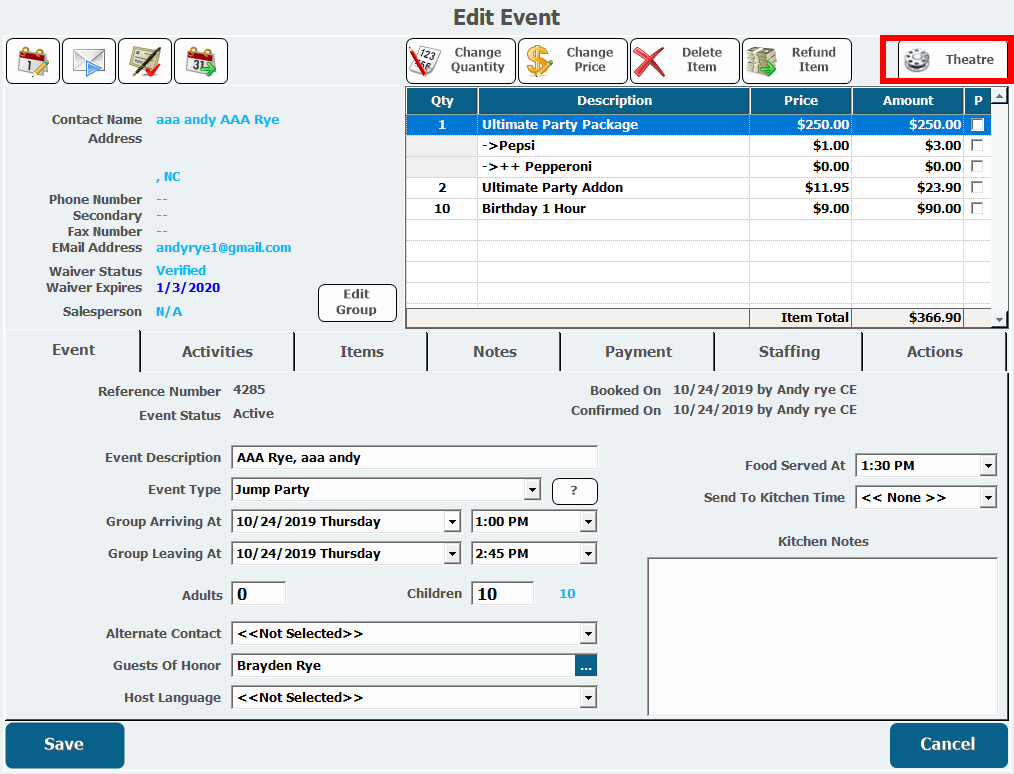Open the Food Served At time dropdown
This screenshot has height=774, width=1014.
tap(988, 466)
